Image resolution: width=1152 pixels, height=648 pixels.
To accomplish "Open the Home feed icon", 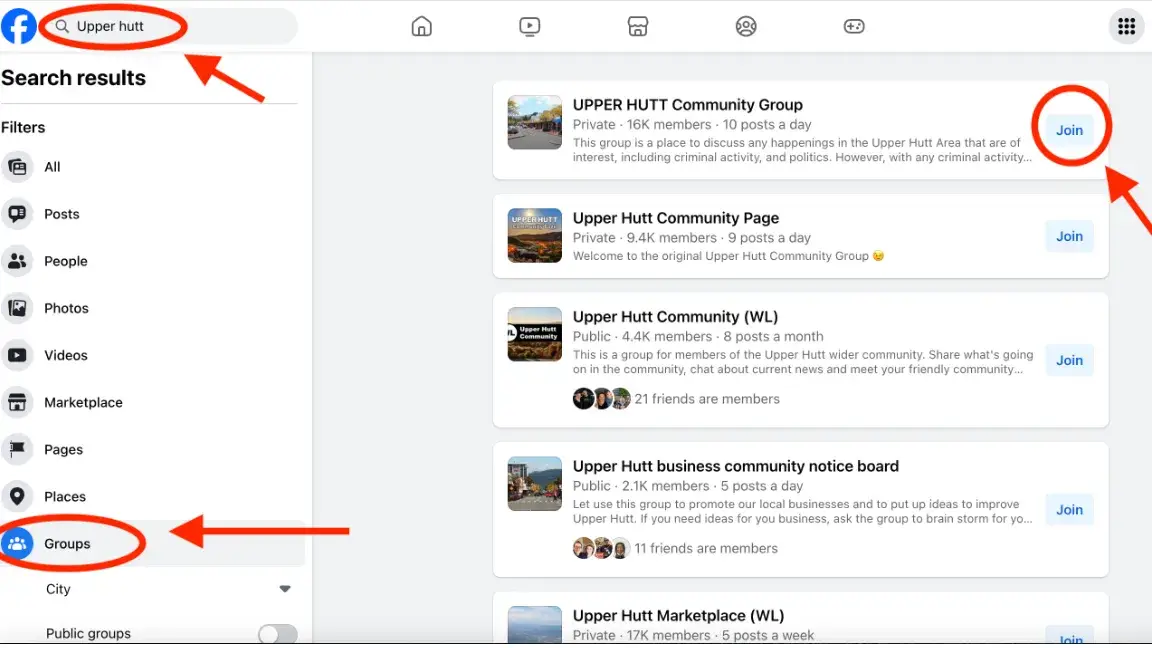I will [x=422, y=26].
